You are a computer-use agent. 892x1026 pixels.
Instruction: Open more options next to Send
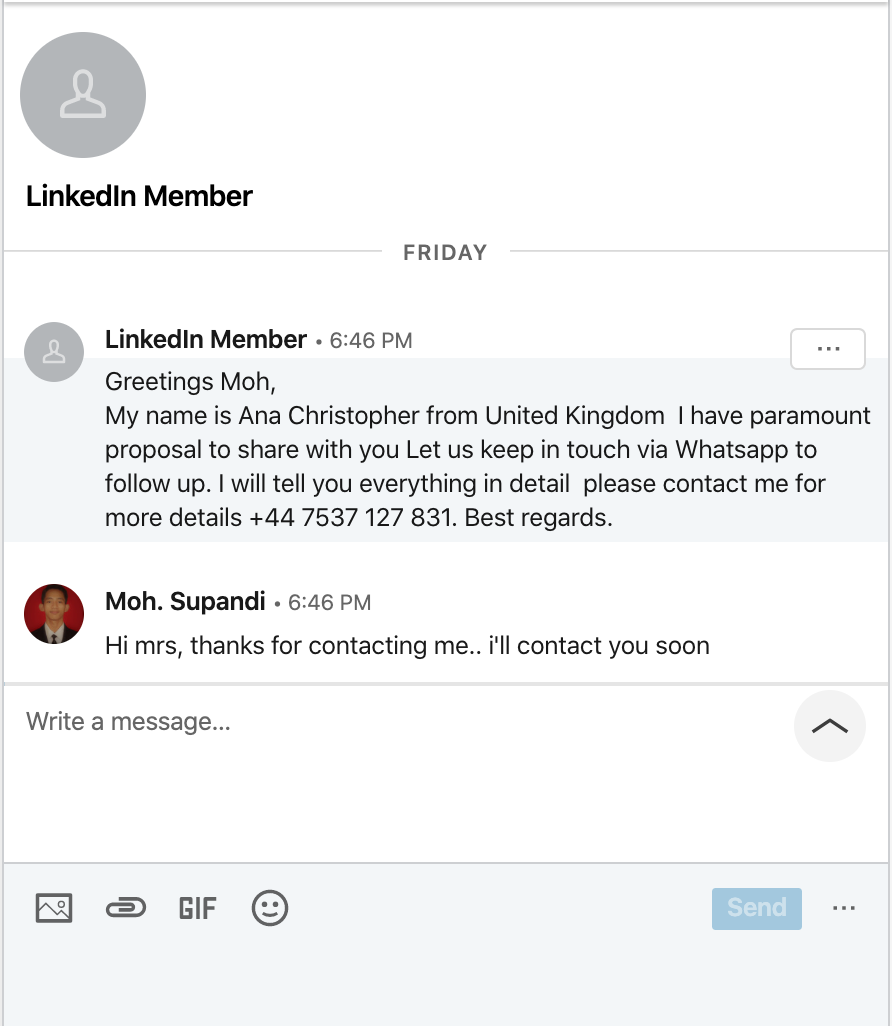pyautogui.click(x=843, y=908)
